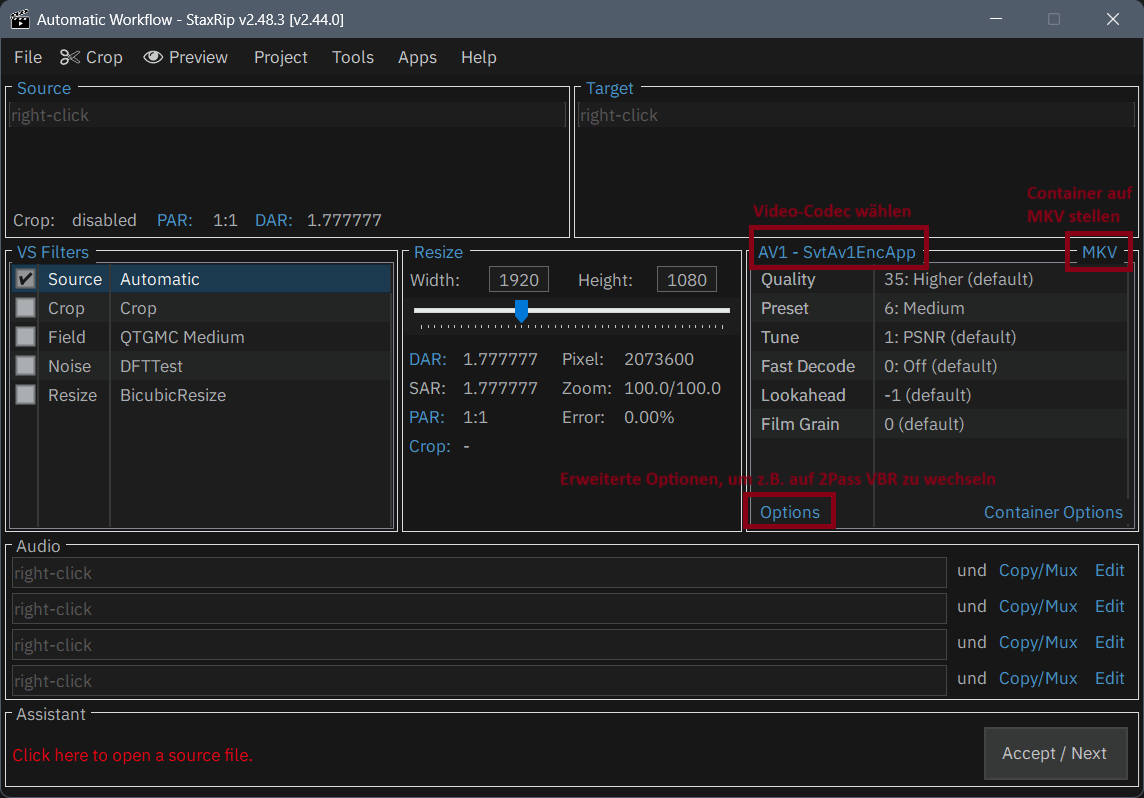Click 'Click here to open a source file.'
The height and width of the screenshot is (798, 1144).
pyautogui.click(x=132, y=755)
